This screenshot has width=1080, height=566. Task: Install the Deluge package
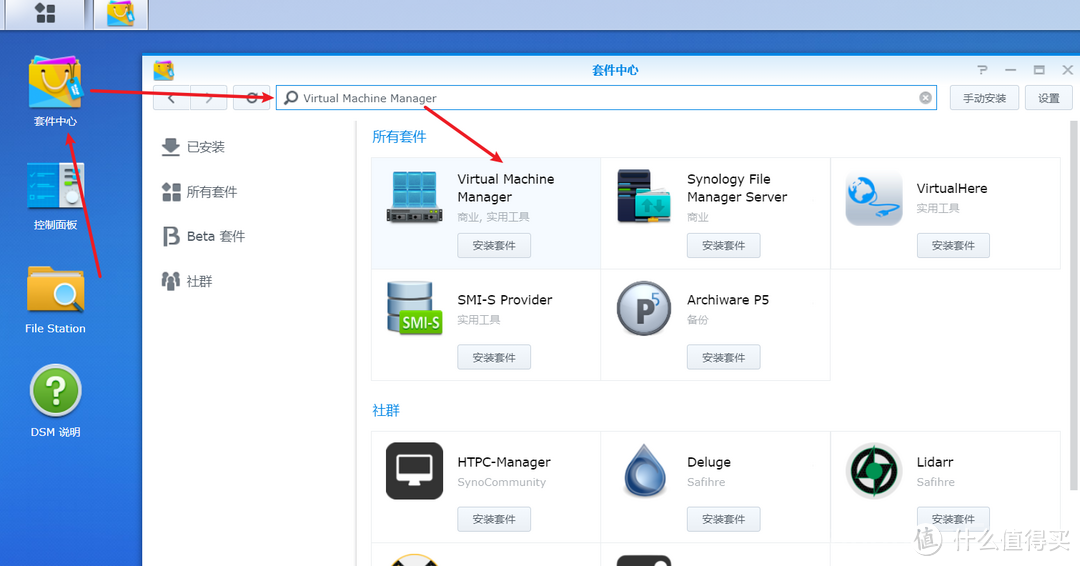723,519
